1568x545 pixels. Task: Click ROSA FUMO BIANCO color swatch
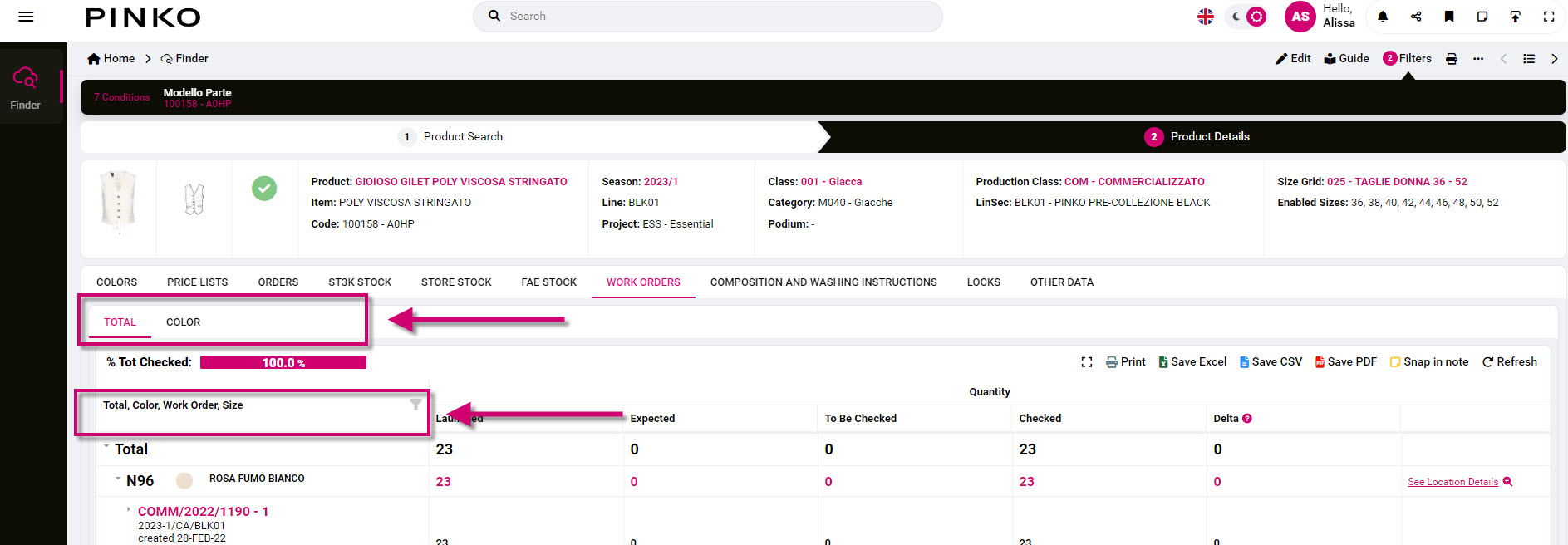pyautogui.click(x=184, y=480)
